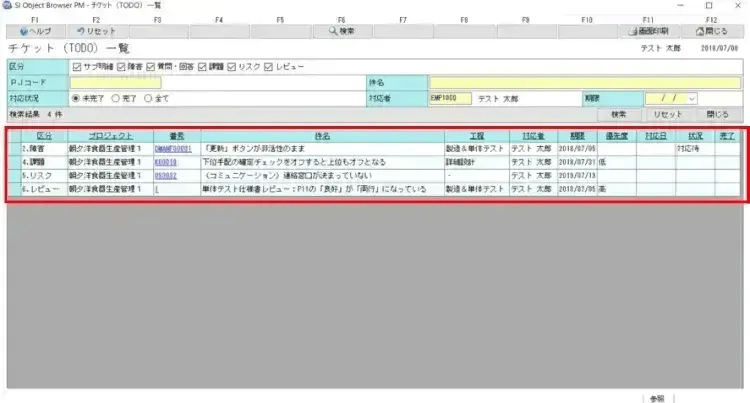Select the 完了 radio button
This screenshot has height=403, width=750.
pyautogui.click(x=115, y=98)
